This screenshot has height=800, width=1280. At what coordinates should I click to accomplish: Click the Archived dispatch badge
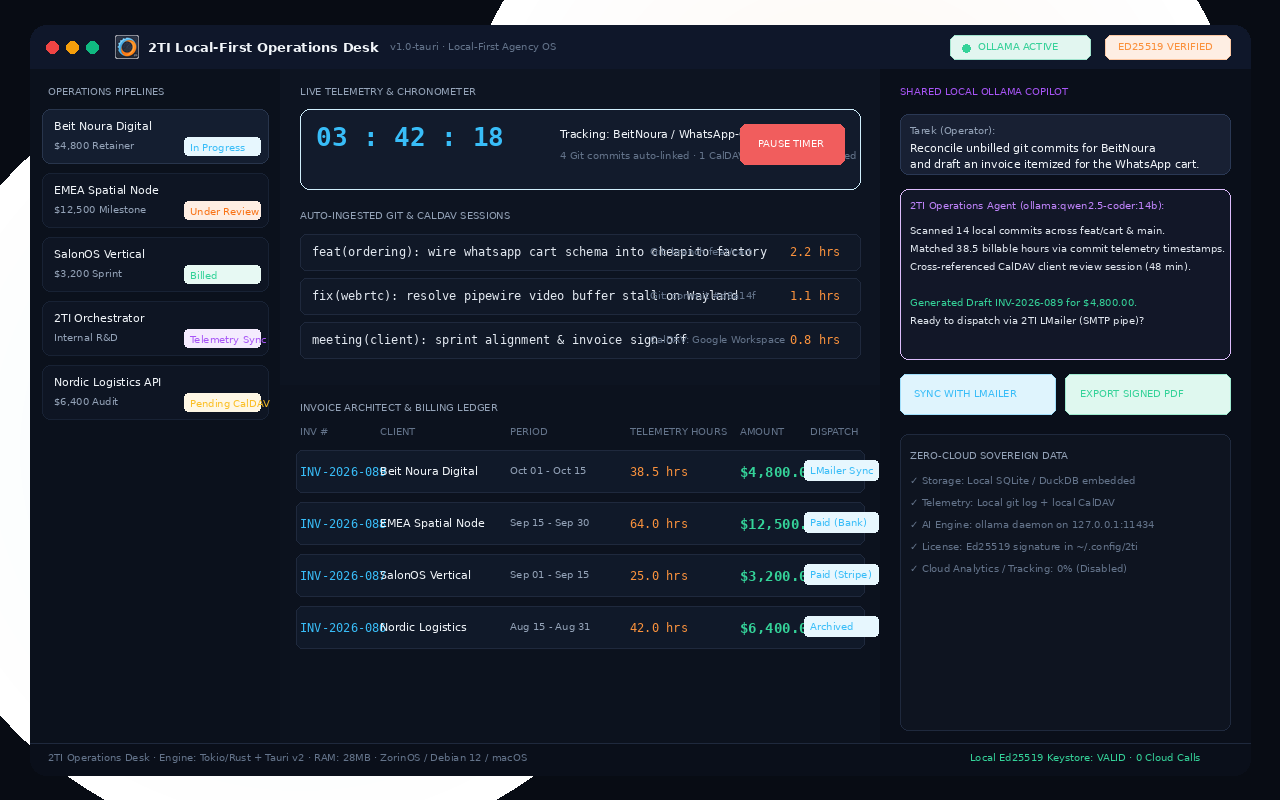[x=841, y=627]
